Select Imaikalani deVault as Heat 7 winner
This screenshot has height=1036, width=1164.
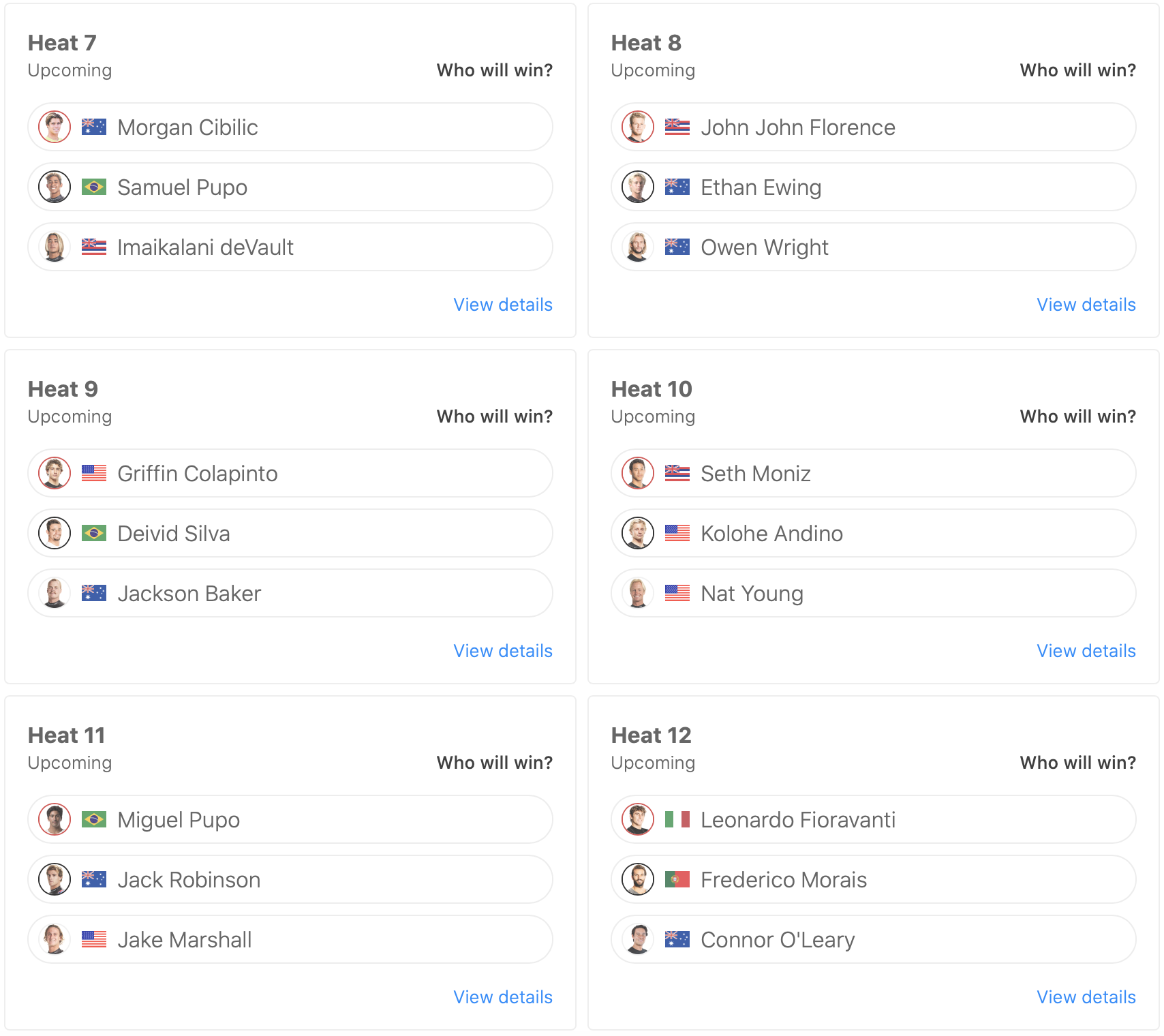click(290, 247)
